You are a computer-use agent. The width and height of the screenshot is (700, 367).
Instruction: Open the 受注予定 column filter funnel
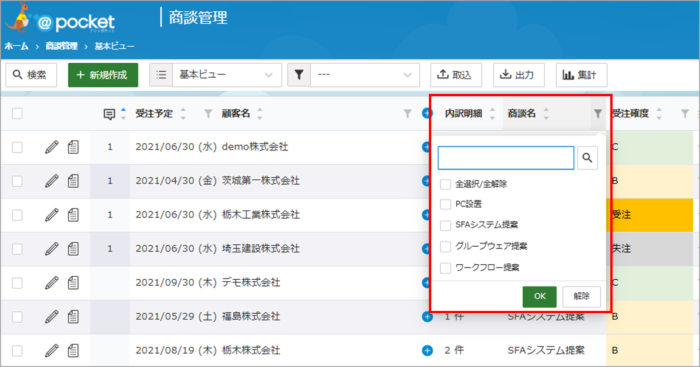pyautogui.click(x=208, y=114)
